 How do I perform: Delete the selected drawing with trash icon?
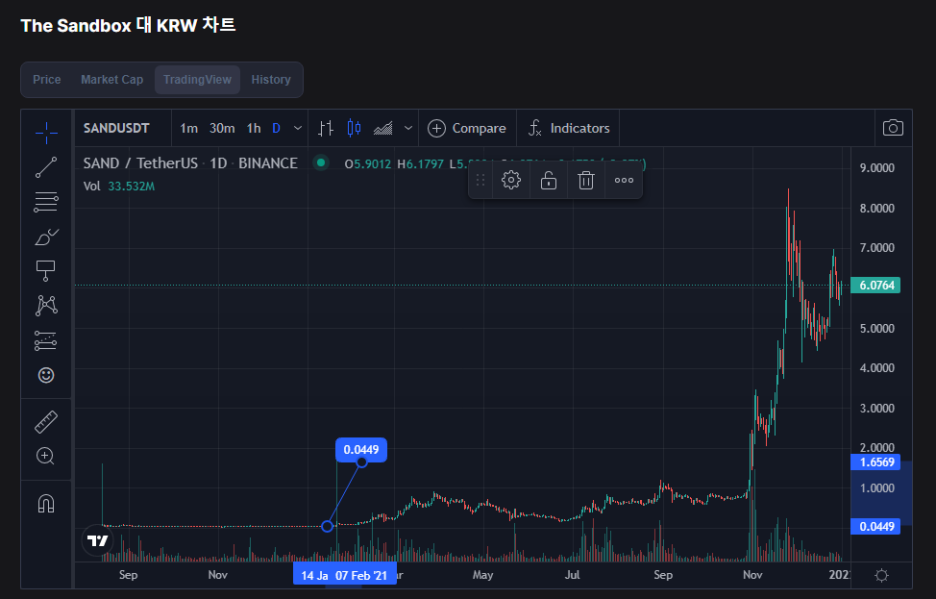pyautogui.click(x=586, y=180)
